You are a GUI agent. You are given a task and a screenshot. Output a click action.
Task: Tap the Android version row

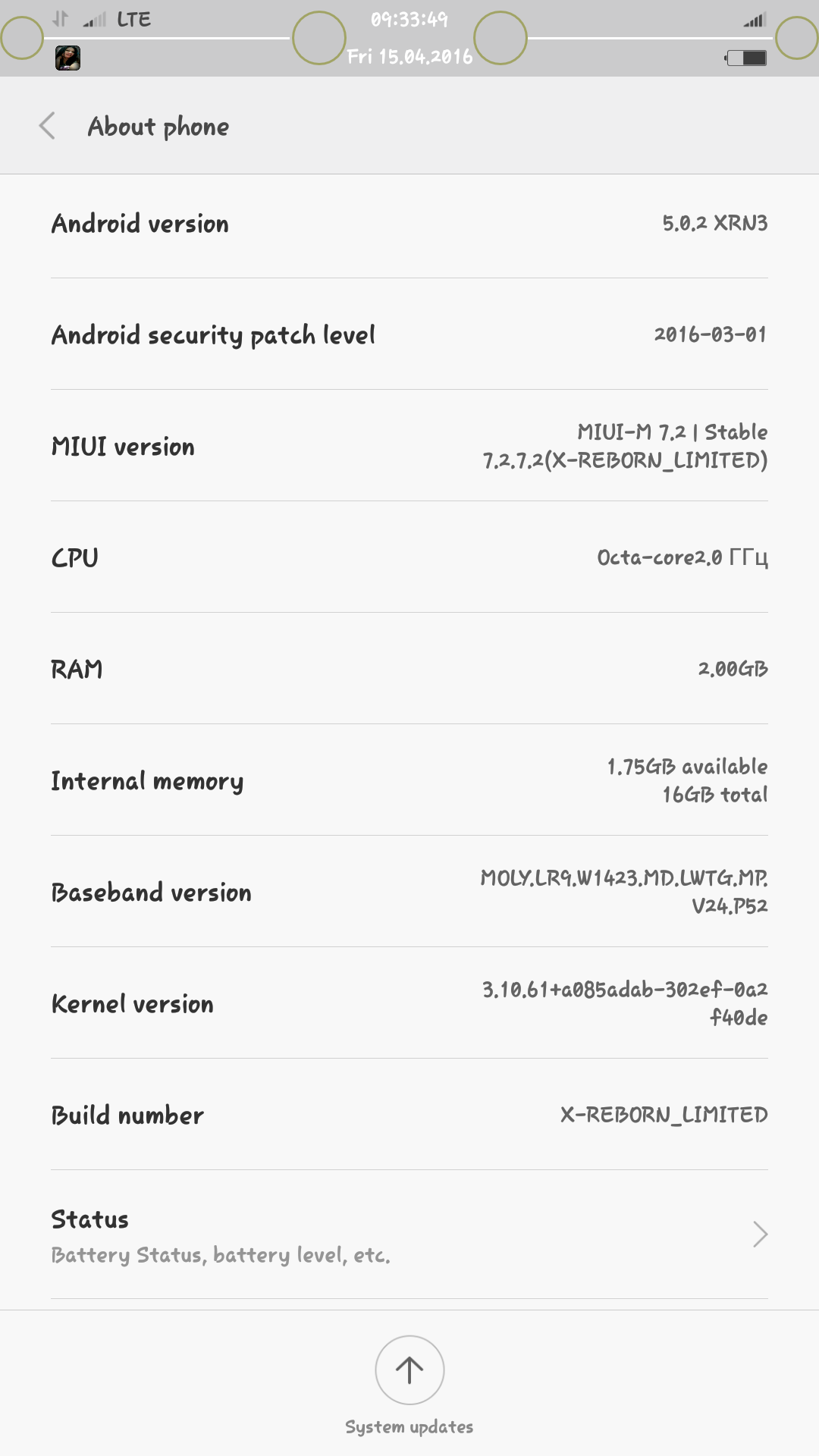pyautogui.click(x=409, y=223)
